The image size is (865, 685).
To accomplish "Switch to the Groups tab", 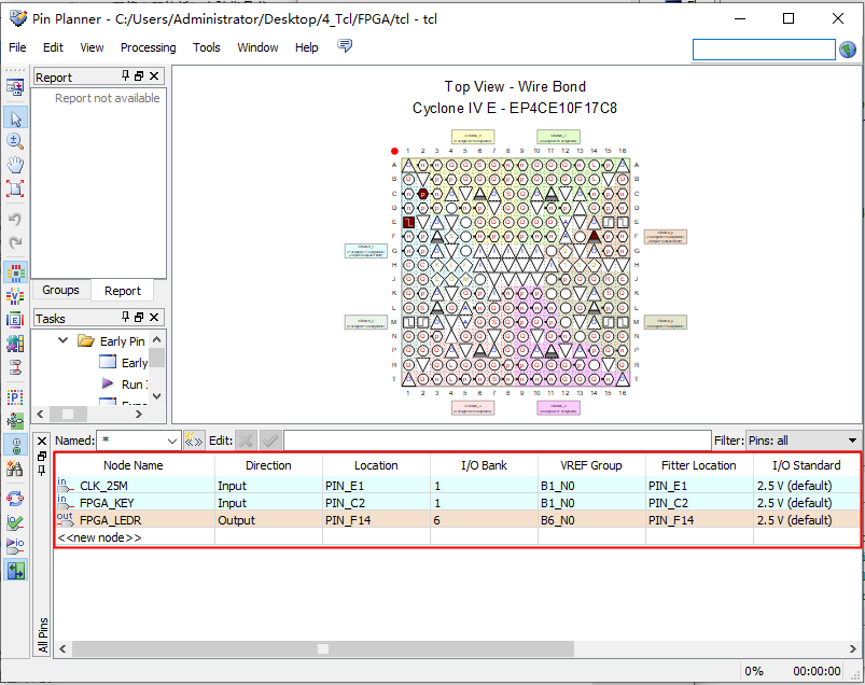I will pyautogui.click(x=60, y=290).
